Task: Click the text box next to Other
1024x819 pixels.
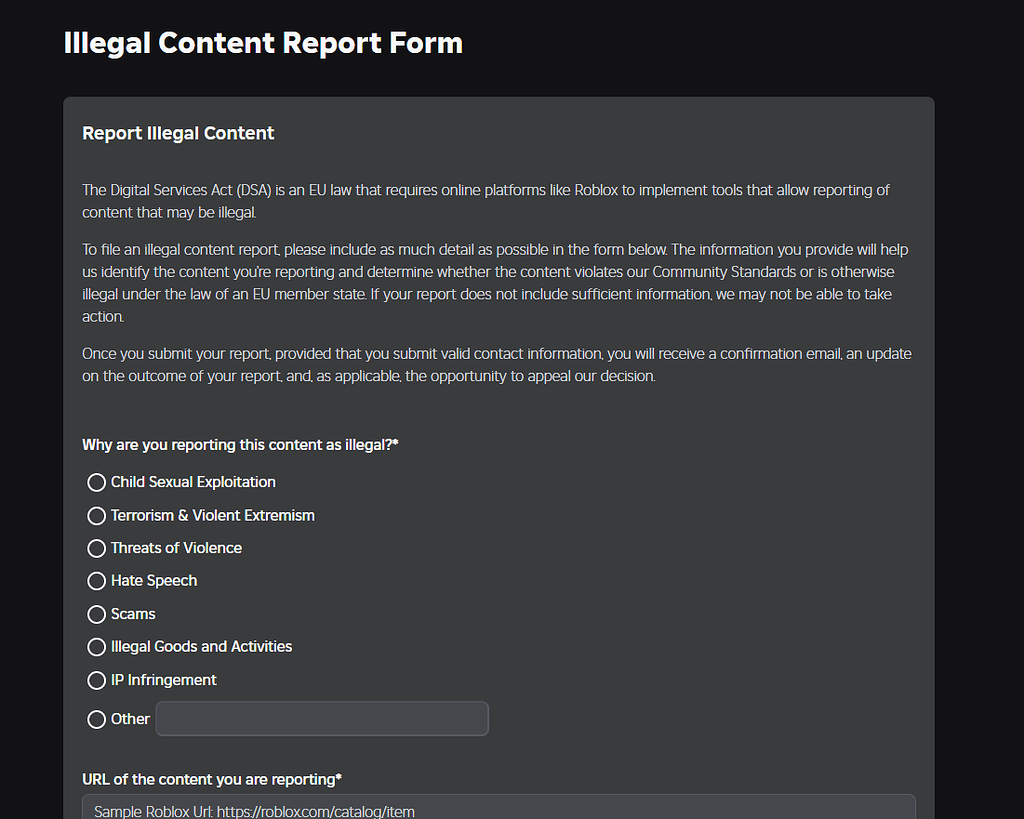Action: tap(321, 719)
